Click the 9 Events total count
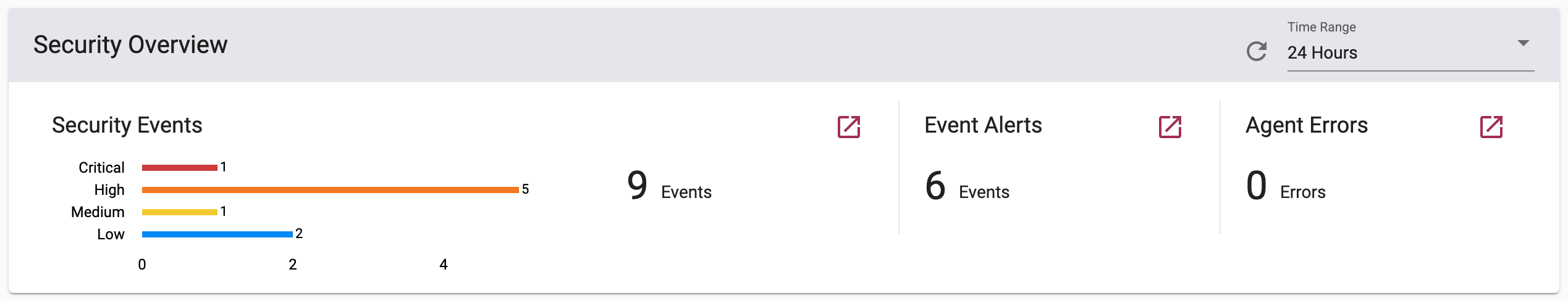Screen dimensions: 1568x301 669,186
